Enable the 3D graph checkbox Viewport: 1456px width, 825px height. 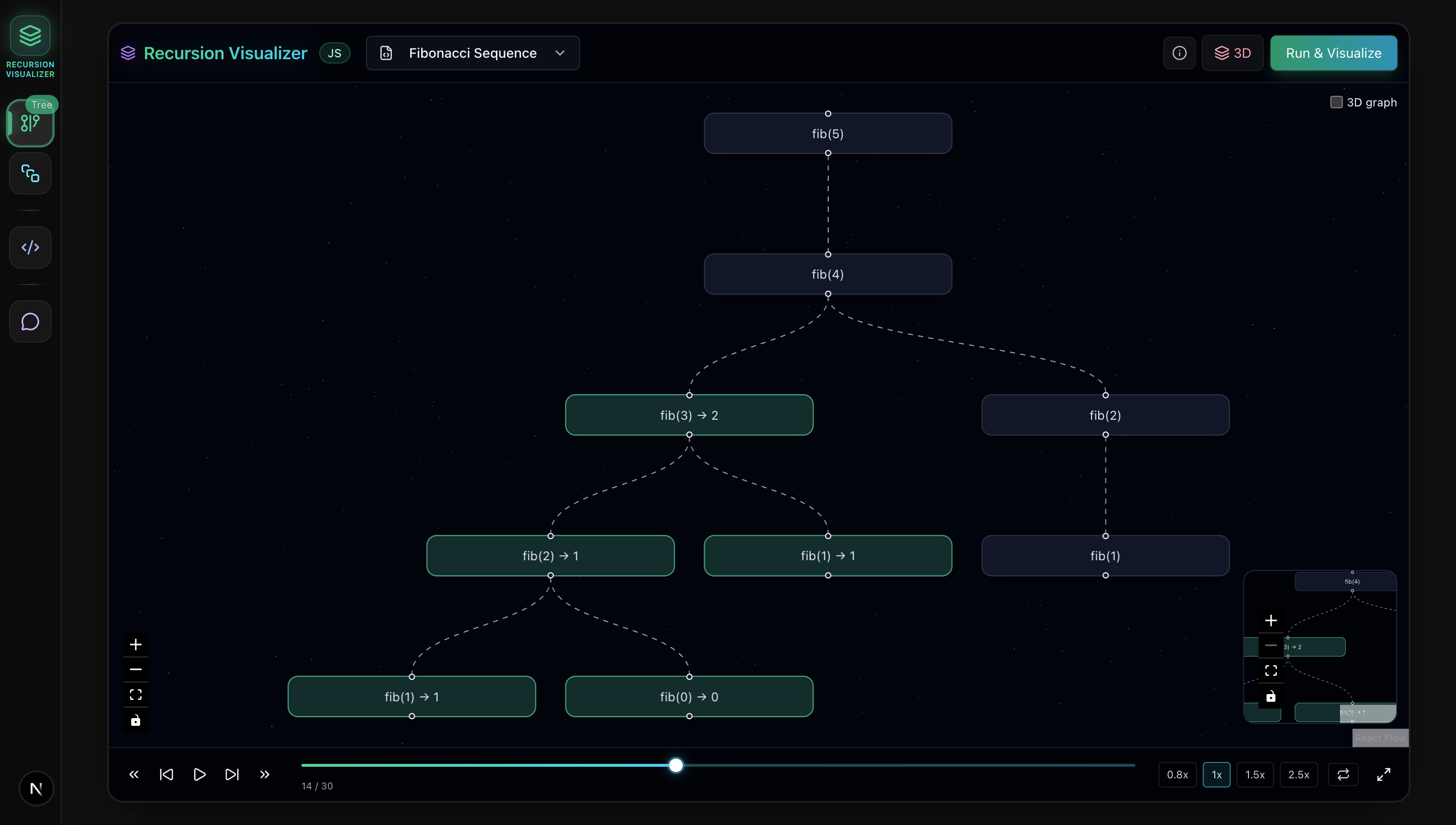pos(1337,102)
